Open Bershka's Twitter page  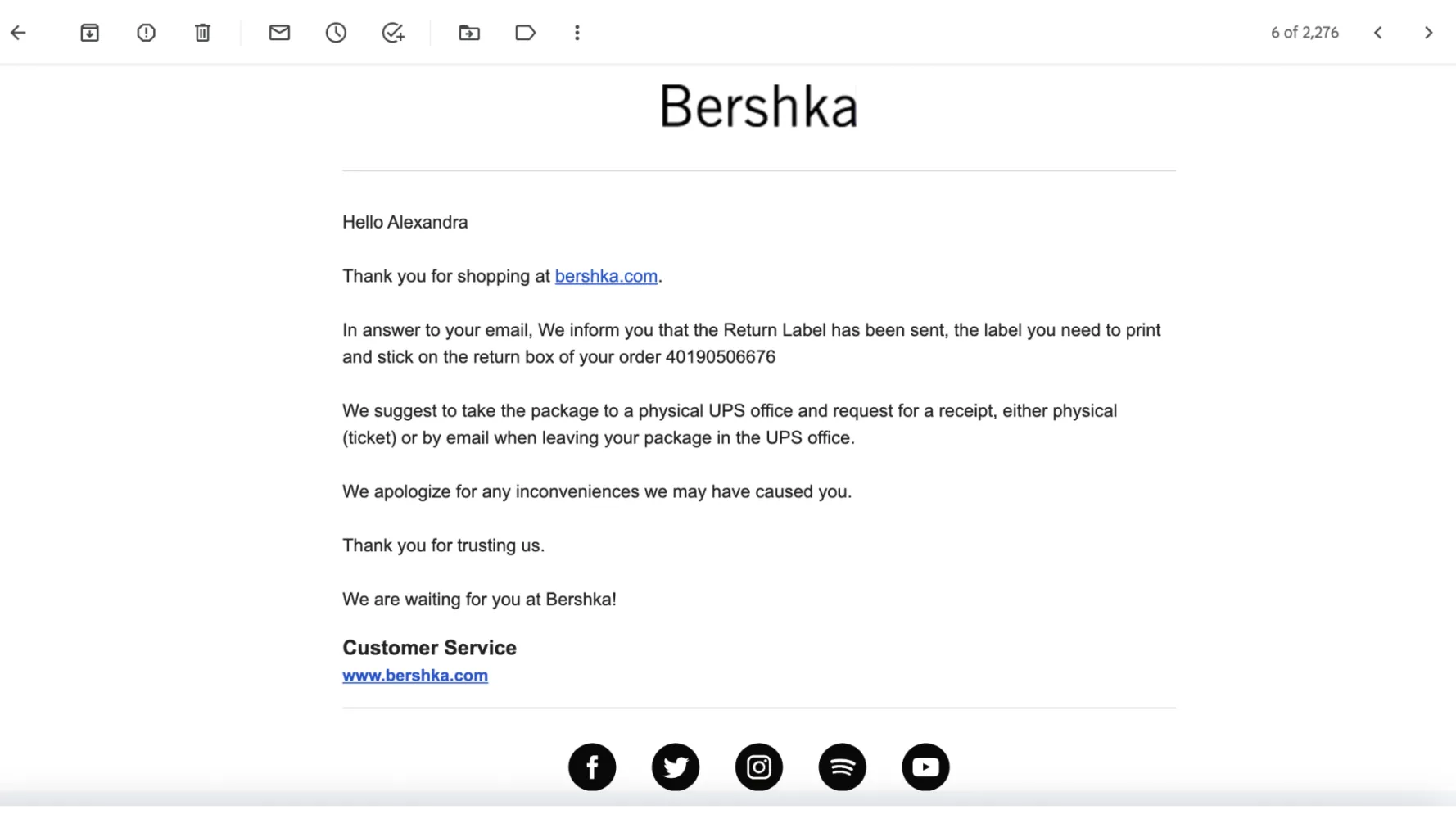click(x=676, y=767)
